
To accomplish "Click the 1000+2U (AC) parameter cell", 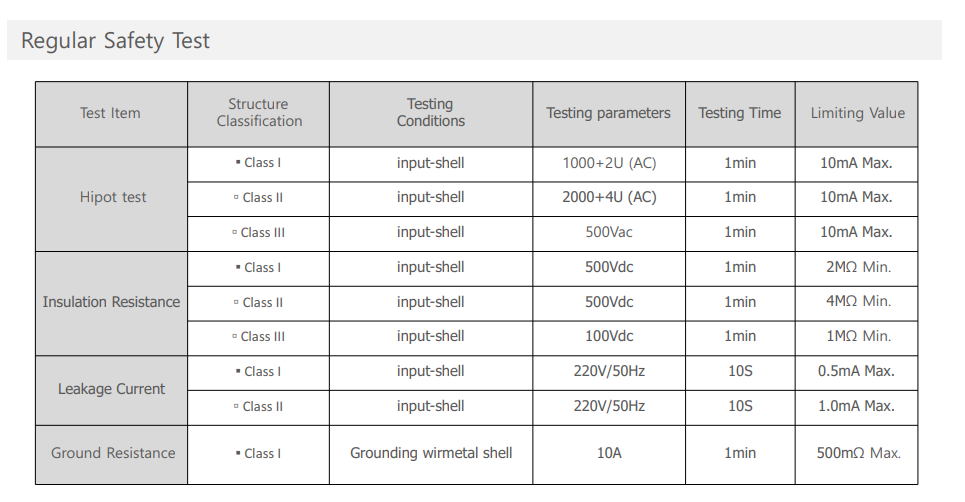I will (x=609, y=164).
